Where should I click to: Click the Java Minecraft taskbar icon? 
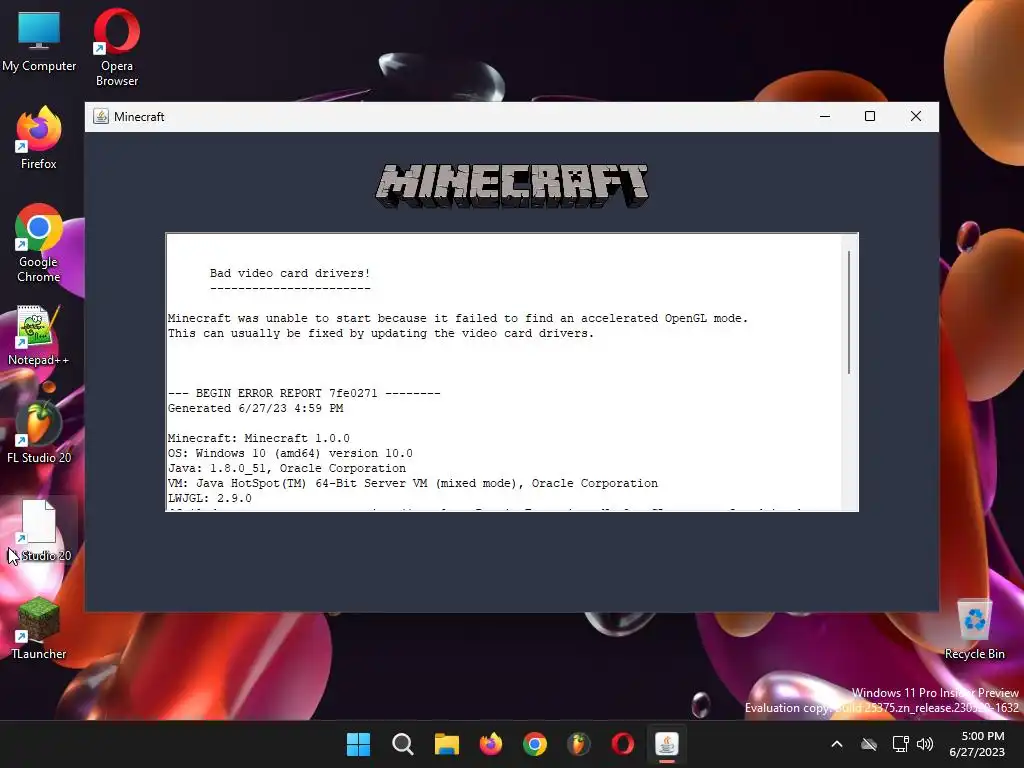pyautogui.click(x=667, y=744)
